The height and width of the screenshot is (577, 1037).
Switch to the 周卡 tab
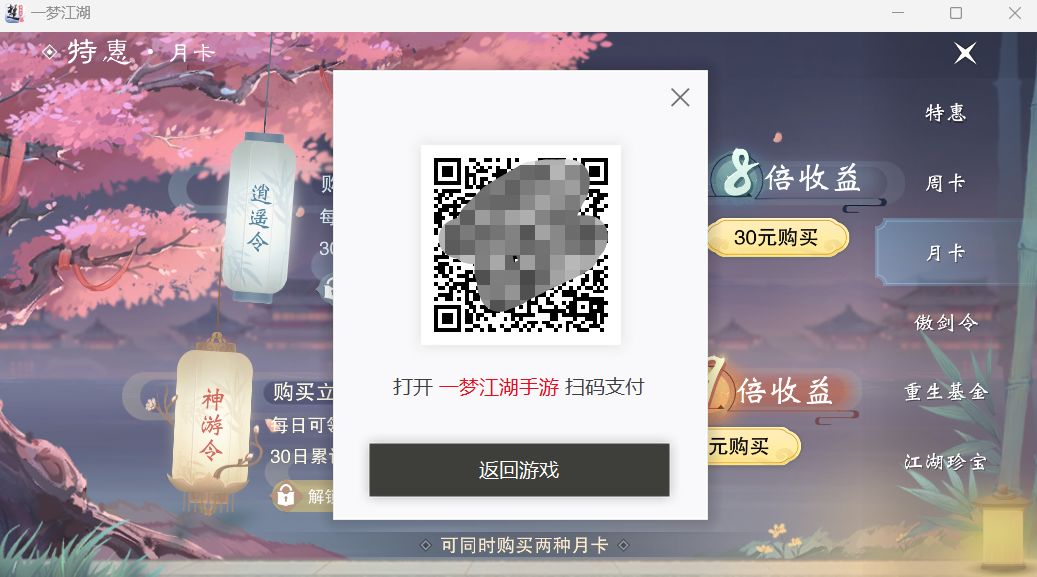[x=946, y=183]
